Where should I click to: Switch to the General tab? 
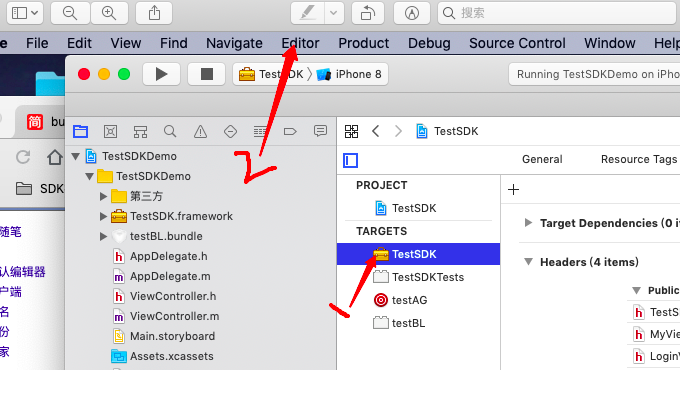tap(542, 159)
